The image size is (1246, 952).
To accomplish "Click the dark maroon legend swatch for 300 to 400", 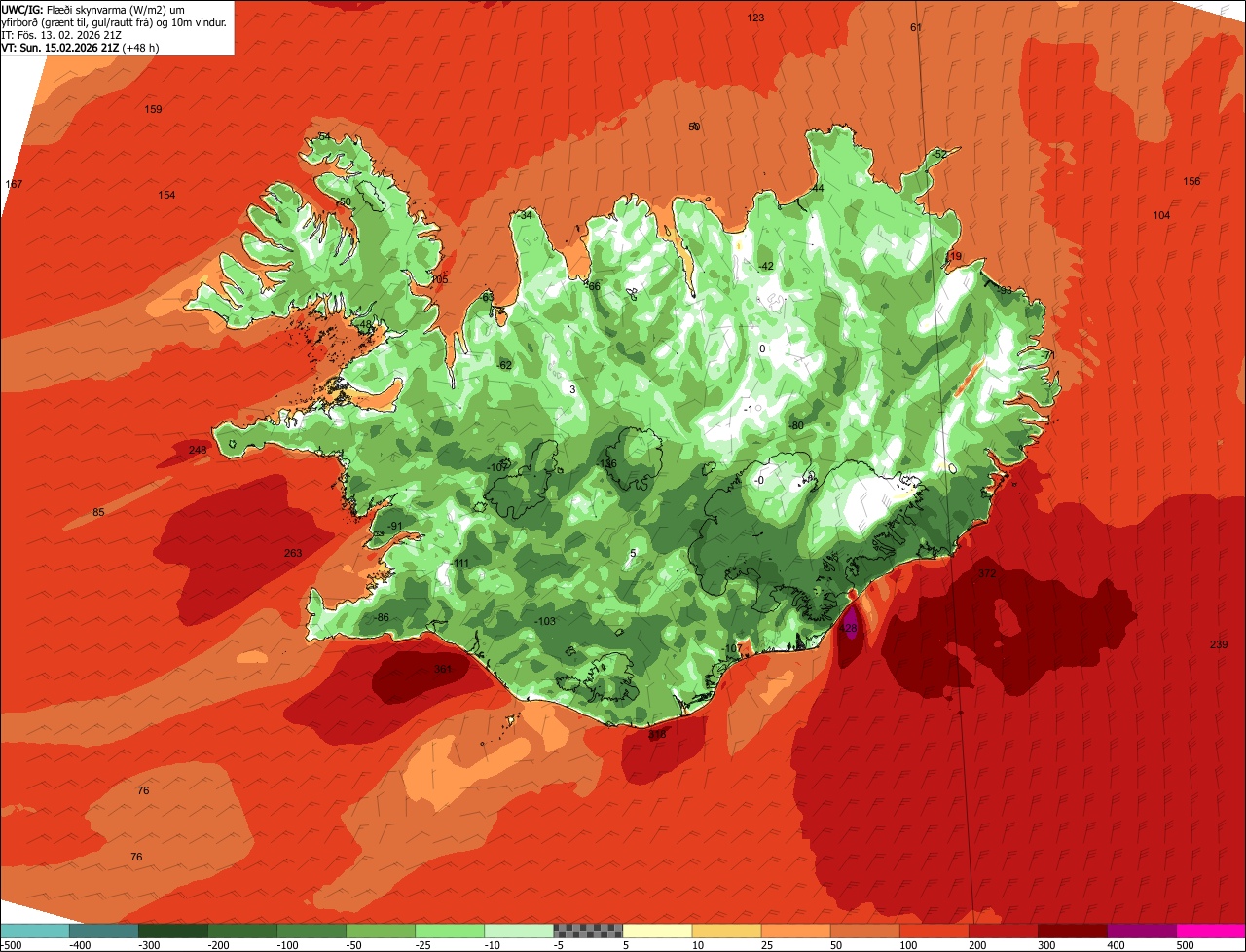I will point(1072,931).
